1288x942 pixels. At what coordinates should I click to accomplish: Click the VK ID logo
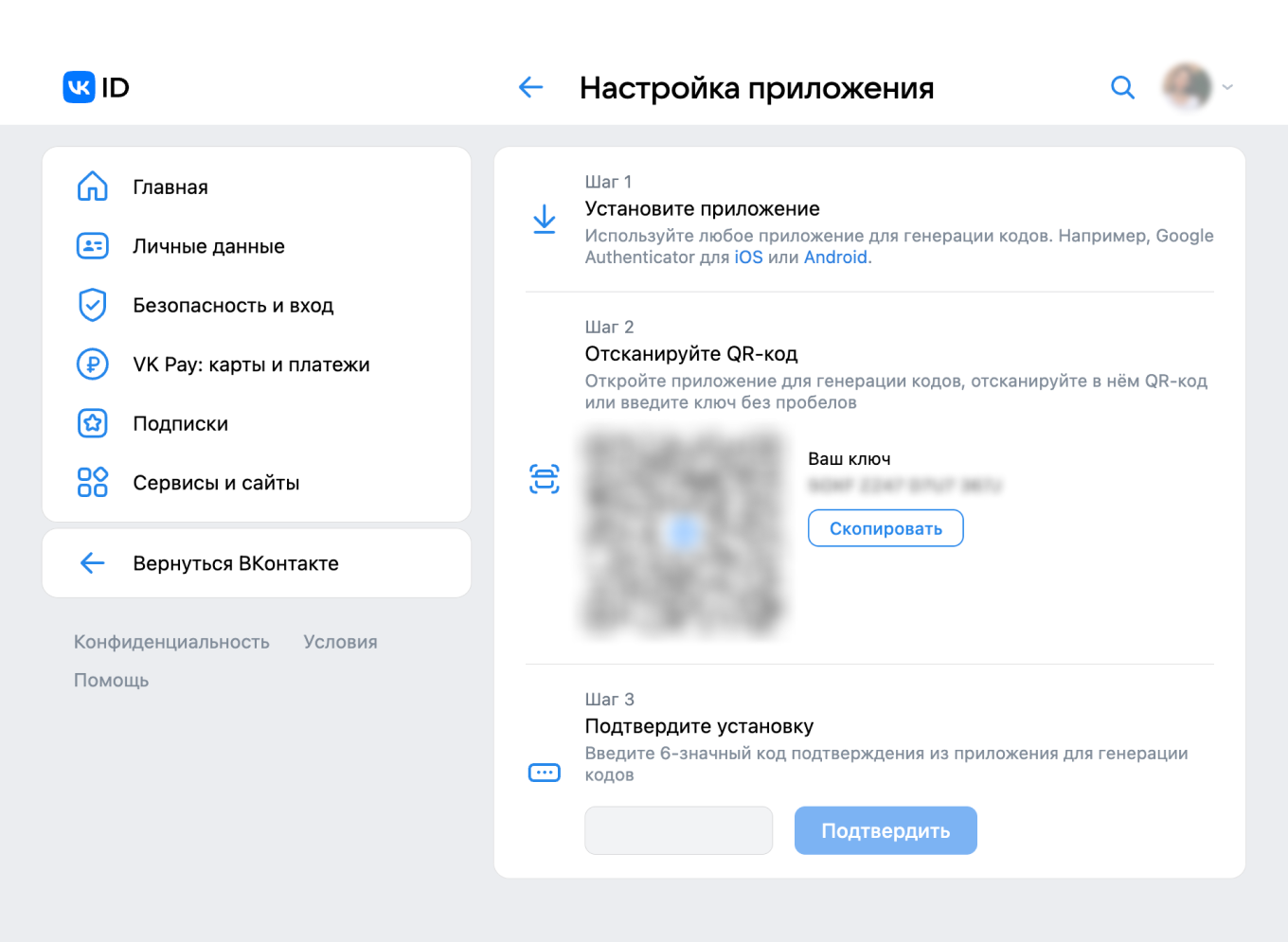pyautogui.click(x=94, y=86)
